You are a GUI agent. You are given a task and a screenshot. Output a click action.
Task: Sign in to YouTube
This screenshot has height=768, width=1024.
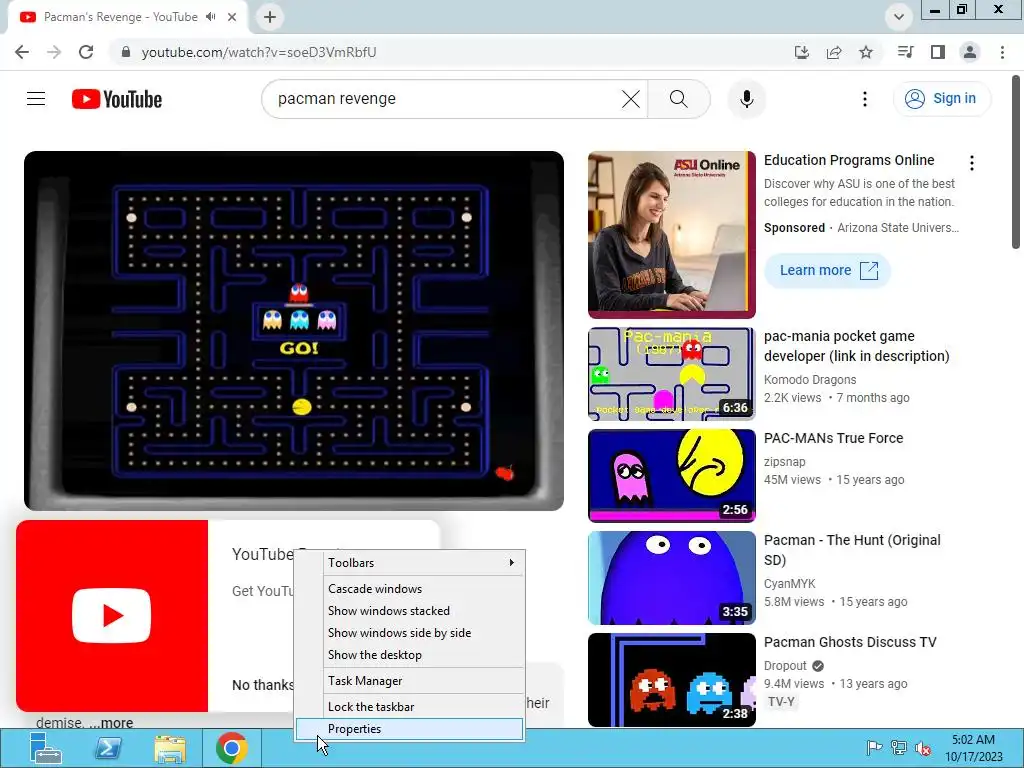pos(941,99)
